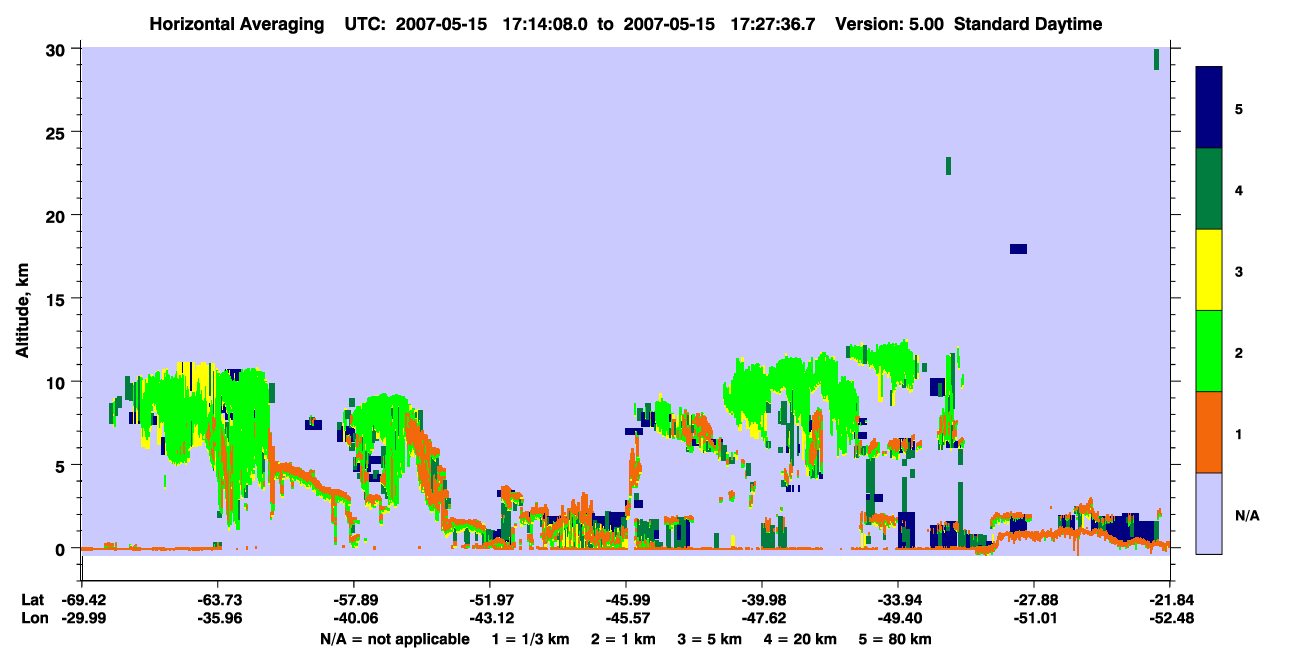Click the longitude value -45.57
This screenshot has width=1300, height=667.
click(626, 618)
